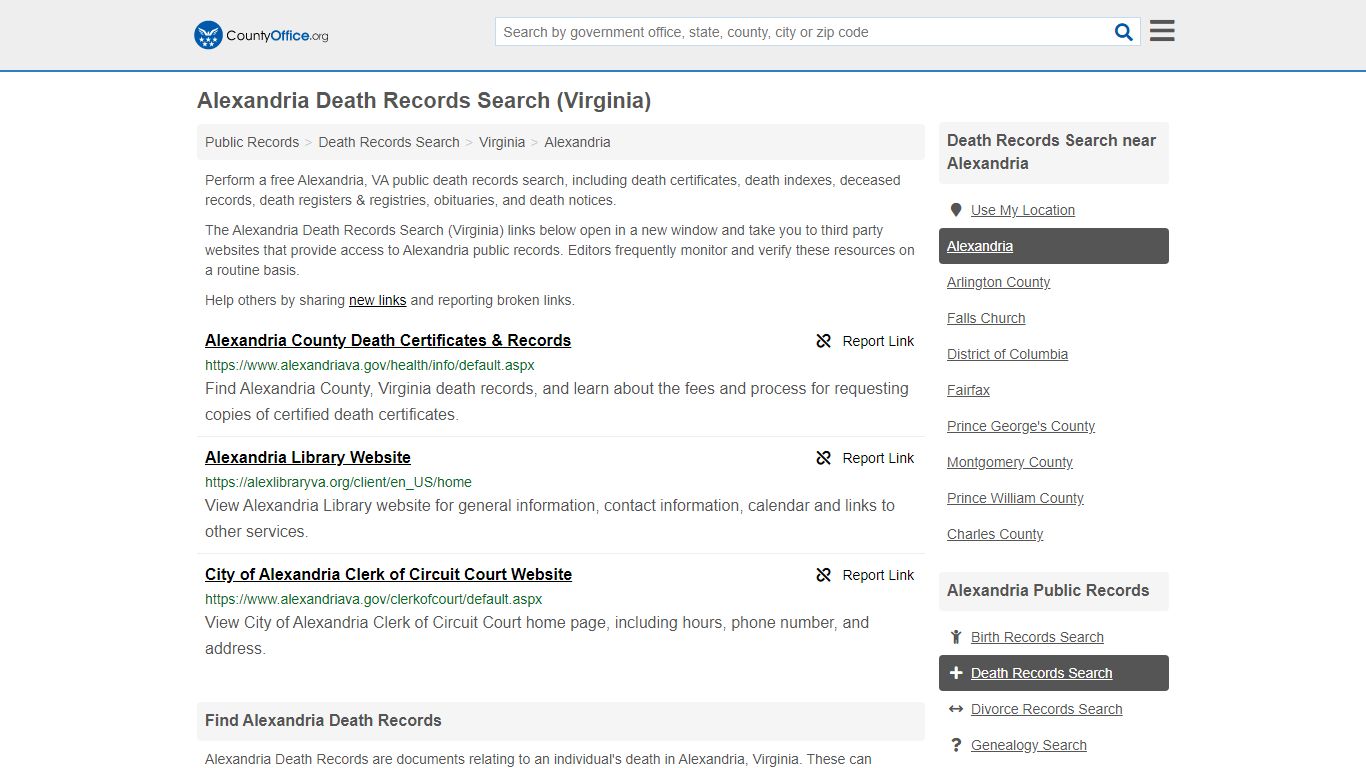Select Charles County in sidebar
The height and width of the screenshot is (768, 1366).
[995, 534]
